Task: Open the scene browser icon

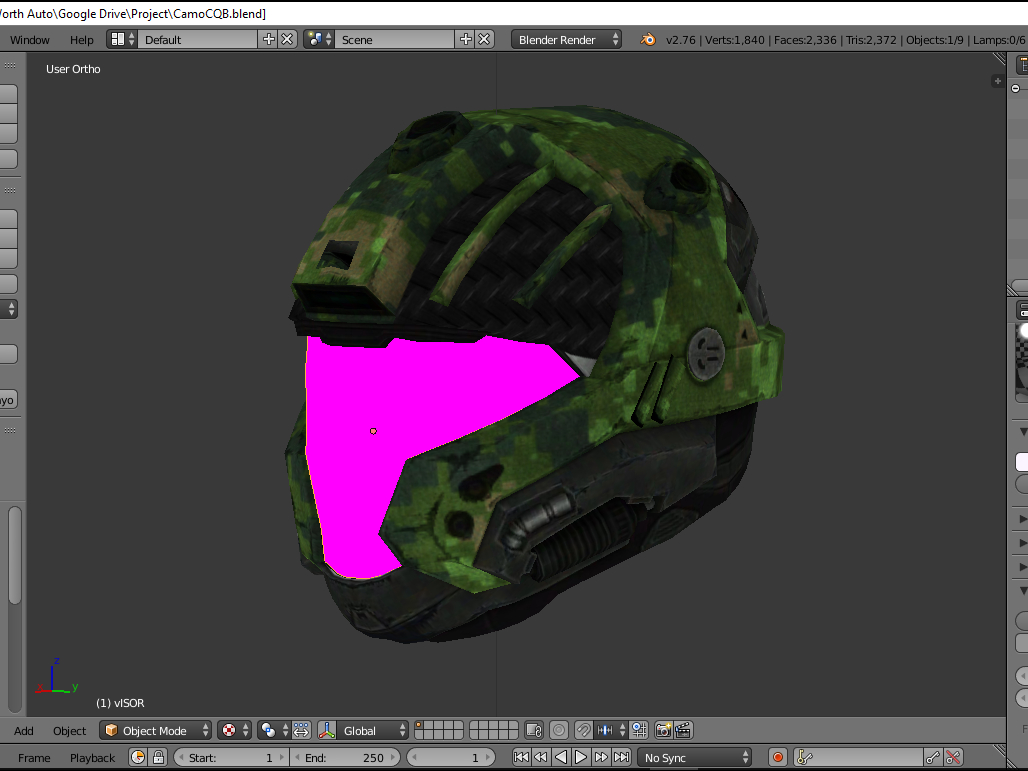Action: (x=319, y=39)
